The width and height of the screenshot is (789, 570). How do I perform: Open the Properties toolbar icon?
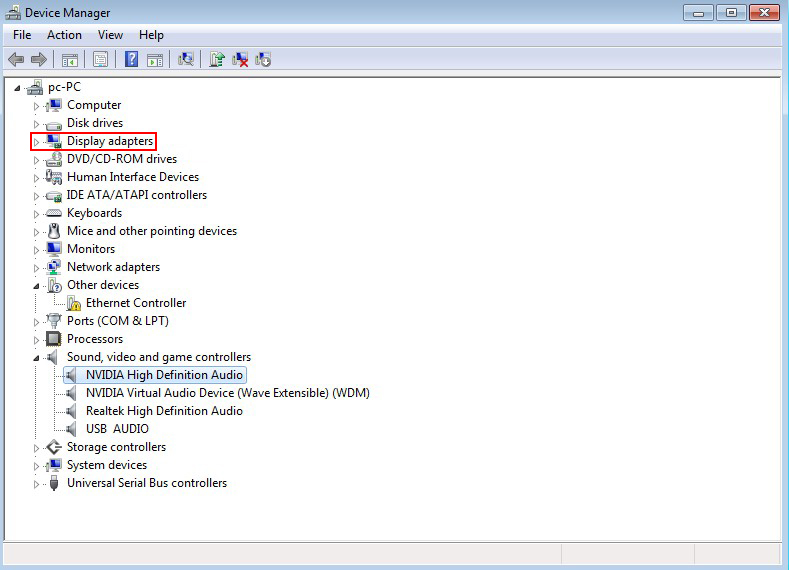tap(101, 60)
